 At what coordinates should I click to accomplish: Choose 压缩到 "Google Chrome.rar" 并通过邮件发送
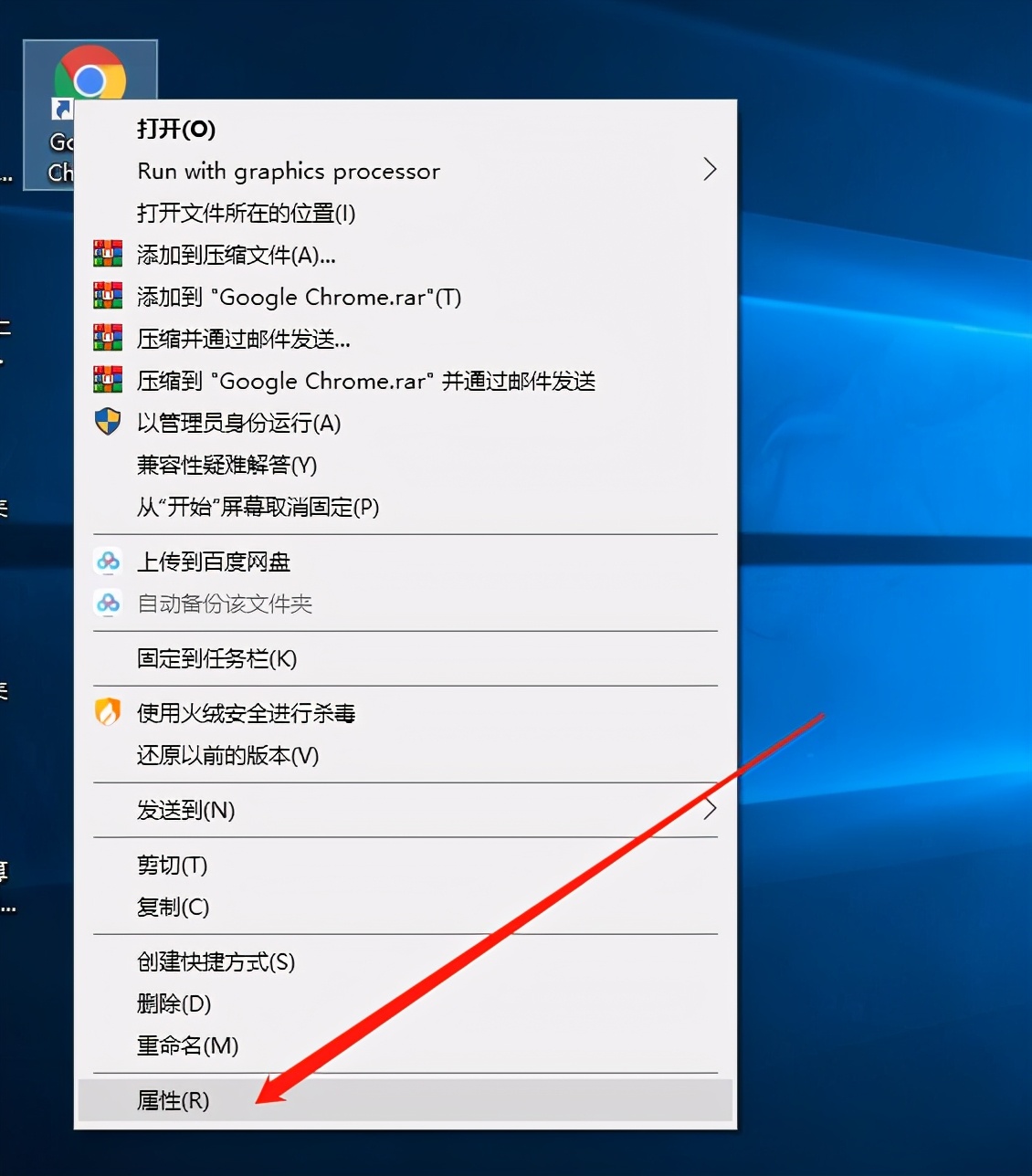(405, 381)
